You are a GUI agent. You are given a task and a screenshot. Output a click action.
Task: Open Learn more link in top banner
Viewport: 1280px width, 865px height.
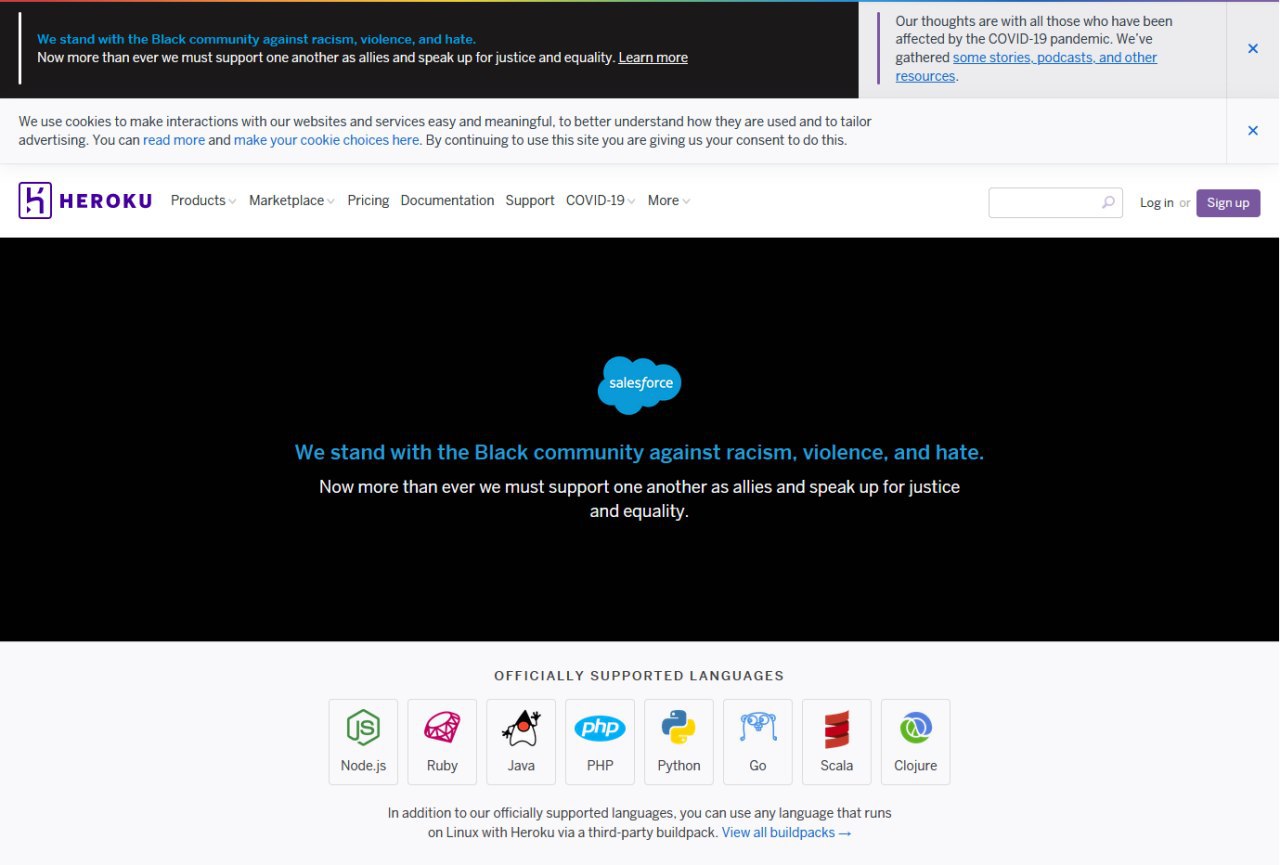pos(653,57)
